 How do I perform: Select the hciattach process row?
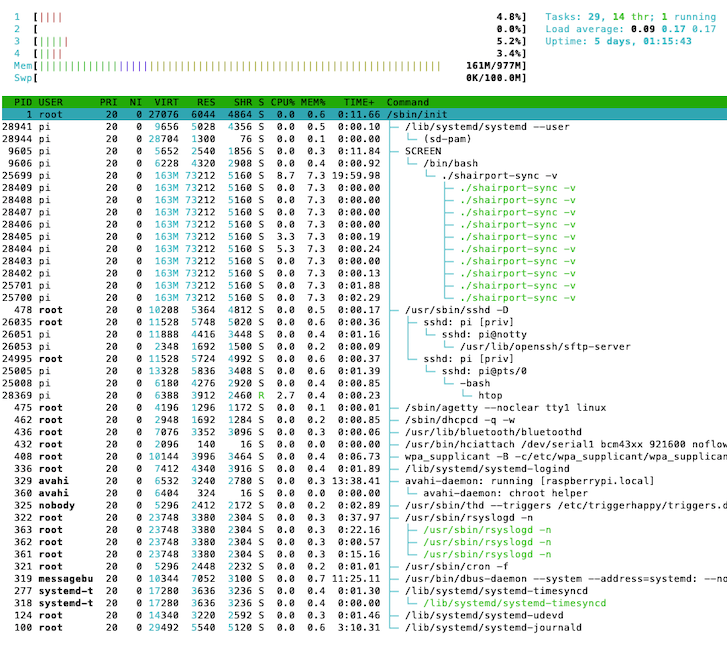point(364,444)
